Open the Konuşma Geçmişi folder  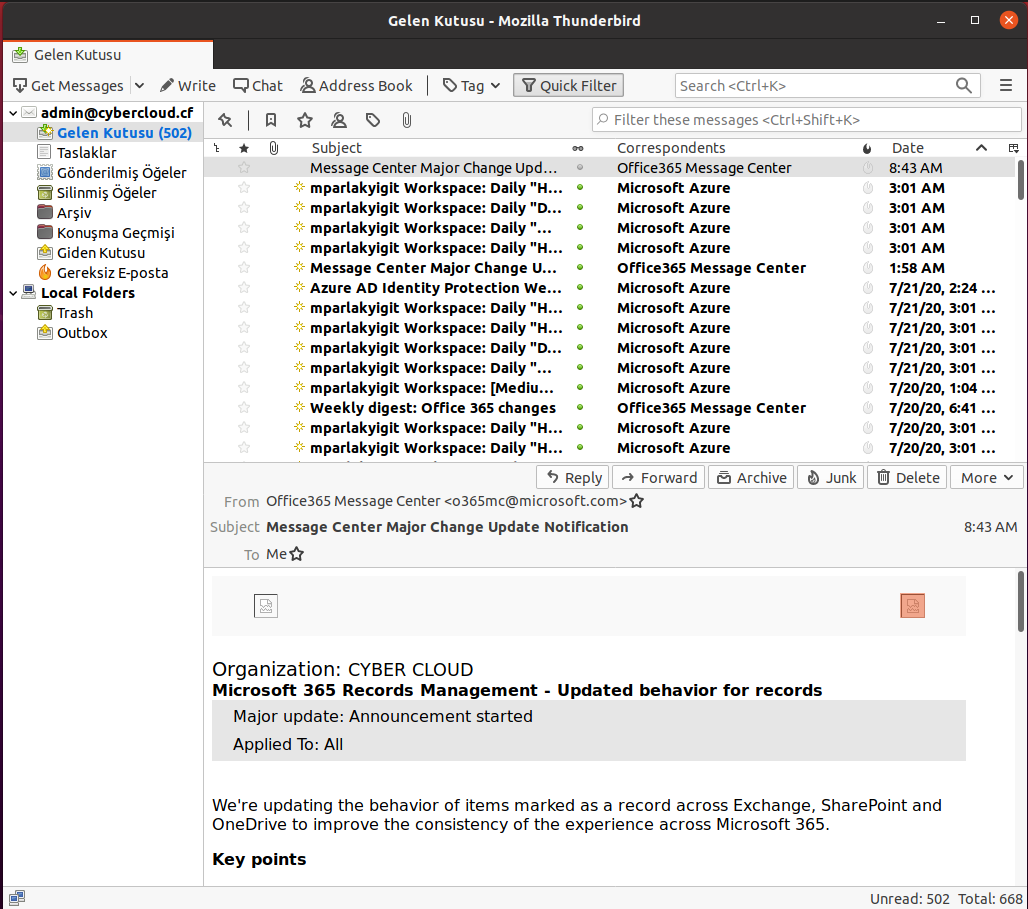(x=115, y=233)
